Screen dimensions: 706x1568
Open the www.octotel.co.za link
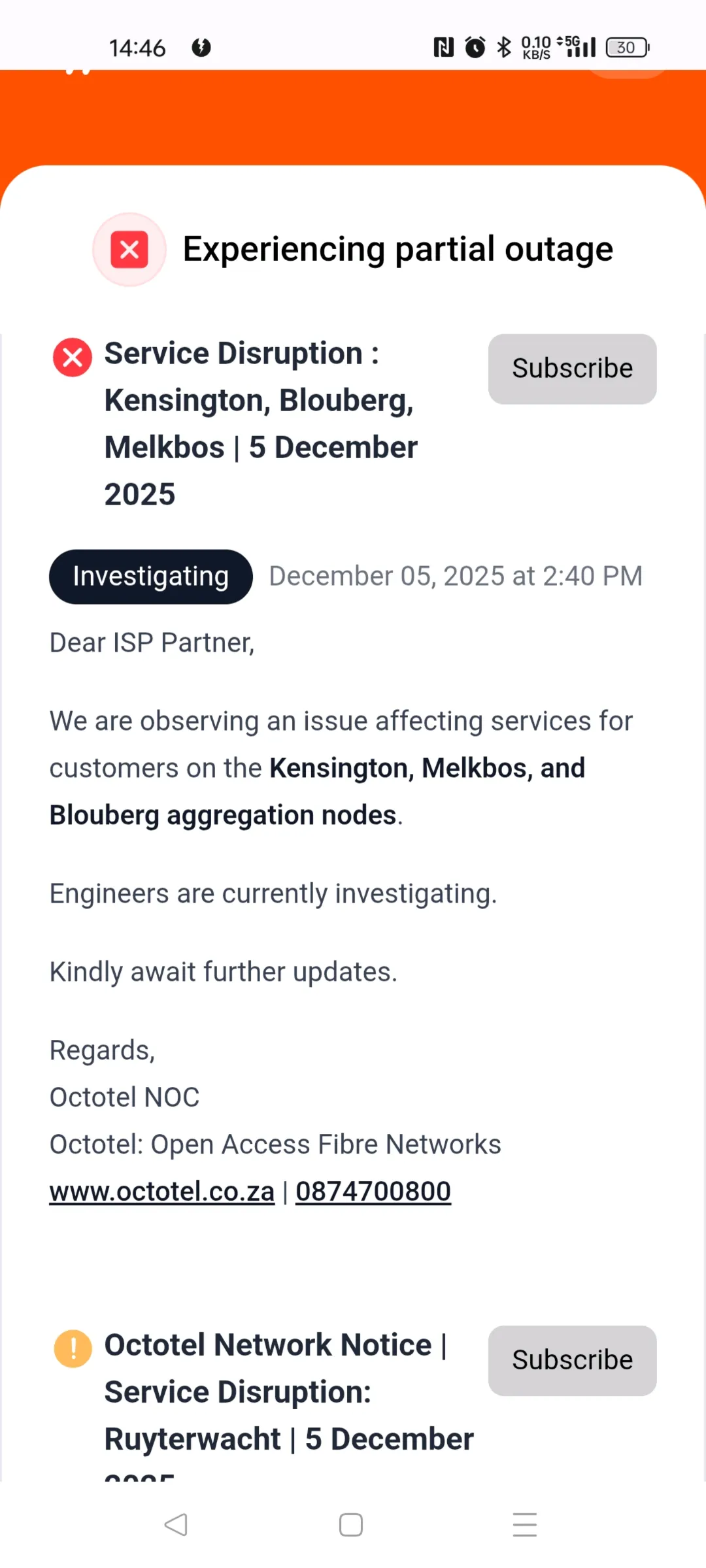point(162,1192)
